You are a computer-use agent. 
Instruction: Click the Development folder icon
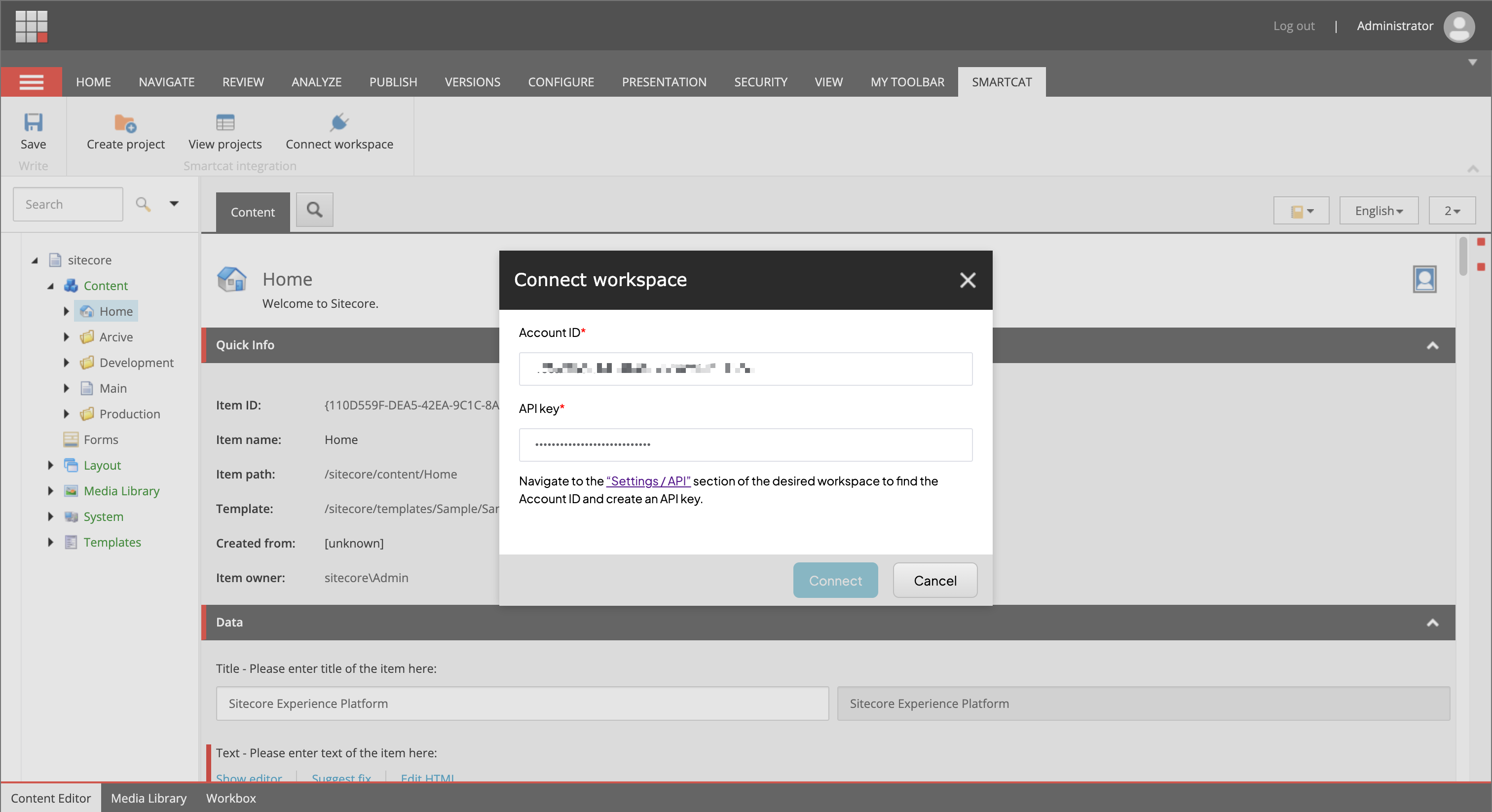click(x=87, y=363)
